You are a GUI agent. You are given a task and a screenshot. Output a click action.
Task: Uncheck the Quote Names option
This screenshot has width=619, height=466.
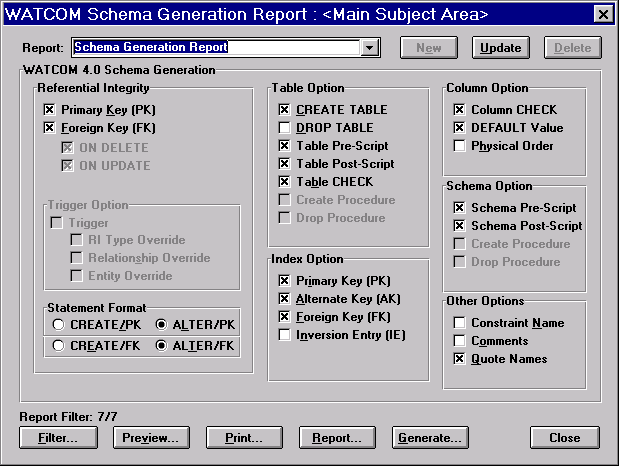click(x=459, y=359)
